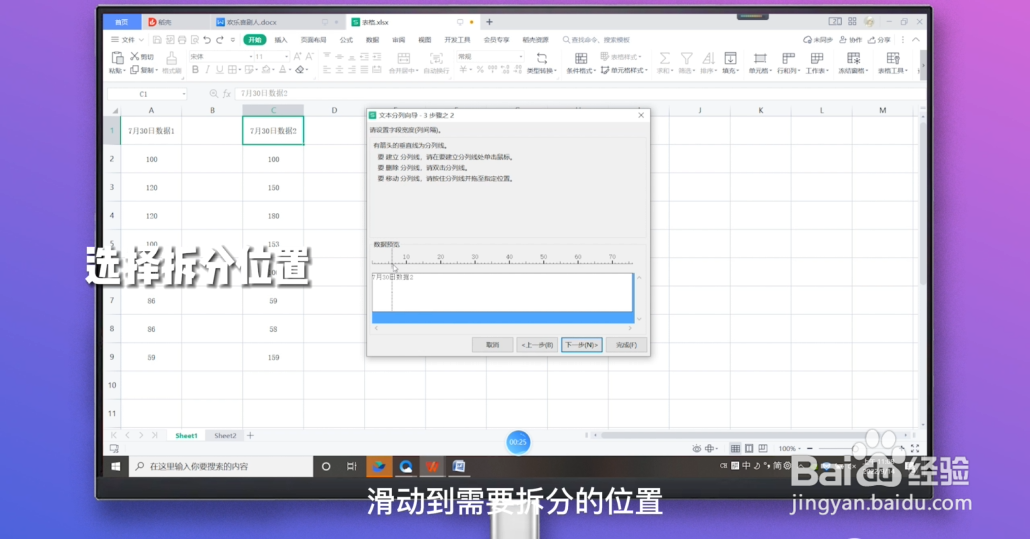The image size is (1030, 539).
Task: Switch to the Page Layout (页面布局) tab
Action: pos(313,40)
